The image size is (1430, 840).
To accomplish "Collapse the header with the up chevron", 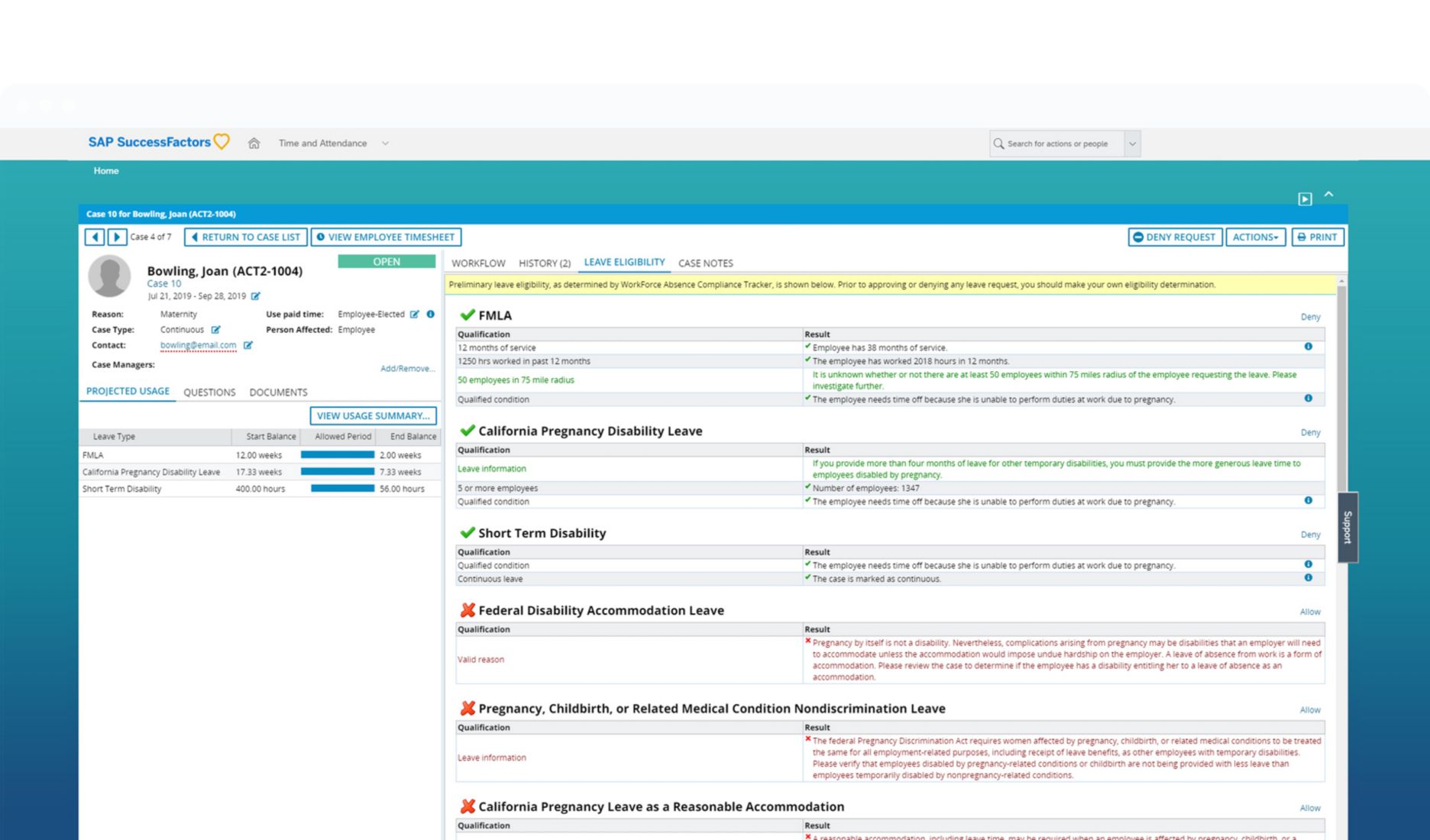I will (x=1328, y=195).
